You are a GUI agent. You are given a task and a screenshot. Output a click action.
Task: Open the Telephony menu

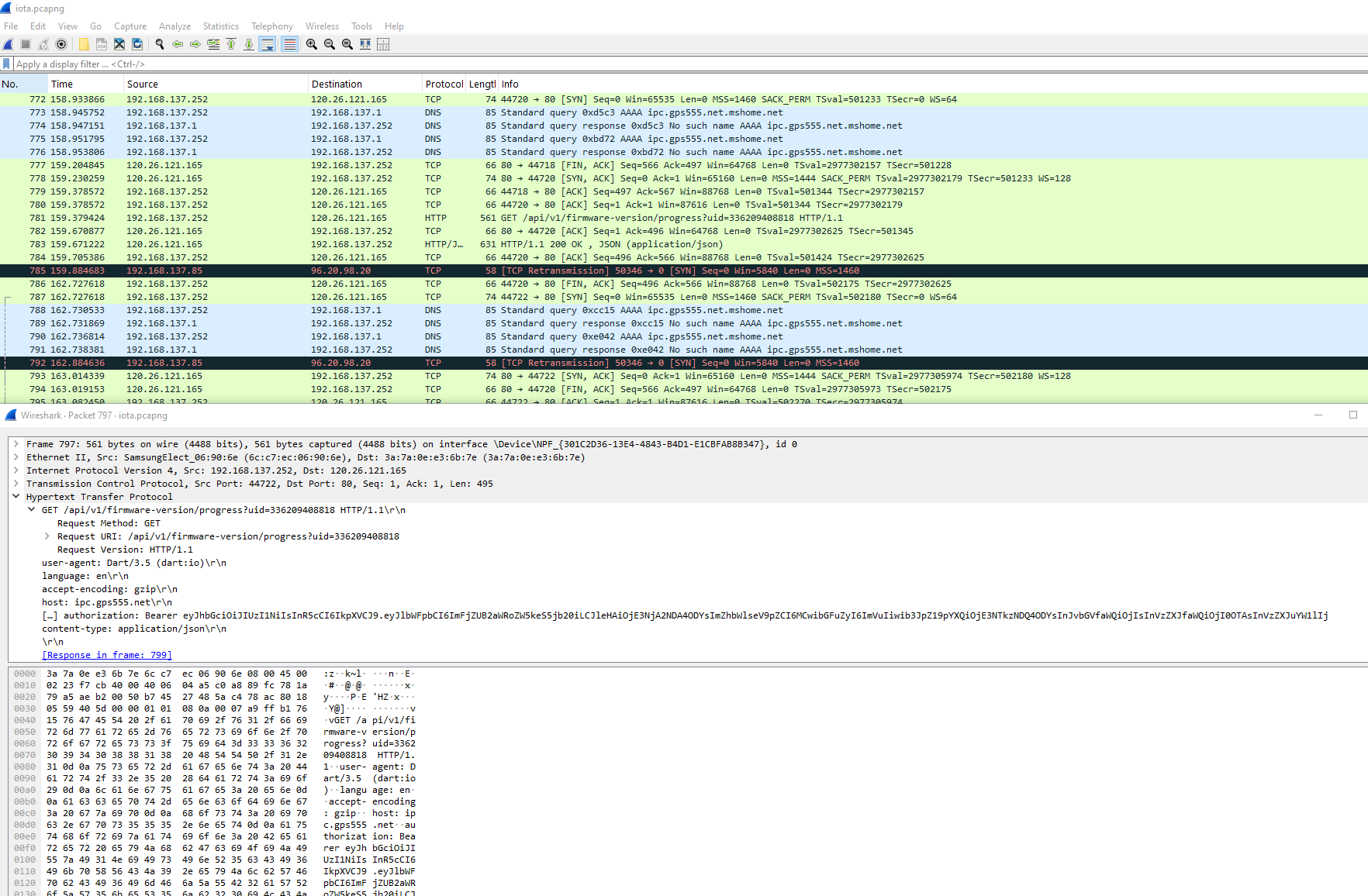[272, 26]
